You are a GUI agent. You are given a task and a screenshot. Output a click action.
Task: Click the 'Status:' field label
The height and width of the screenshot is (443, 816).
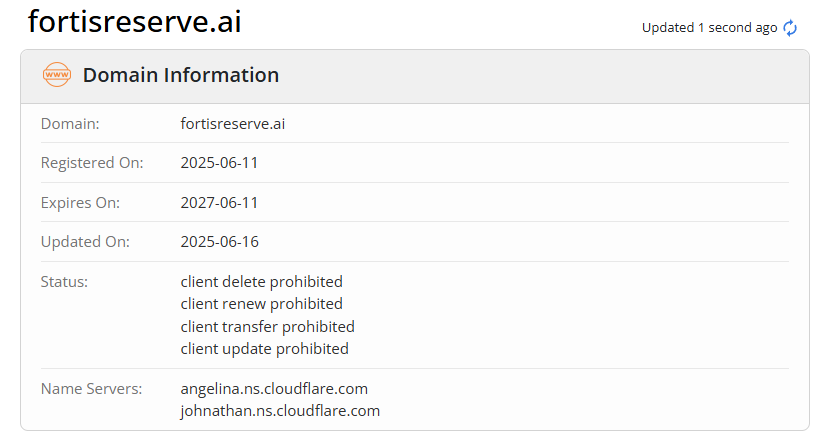(64, 282)
